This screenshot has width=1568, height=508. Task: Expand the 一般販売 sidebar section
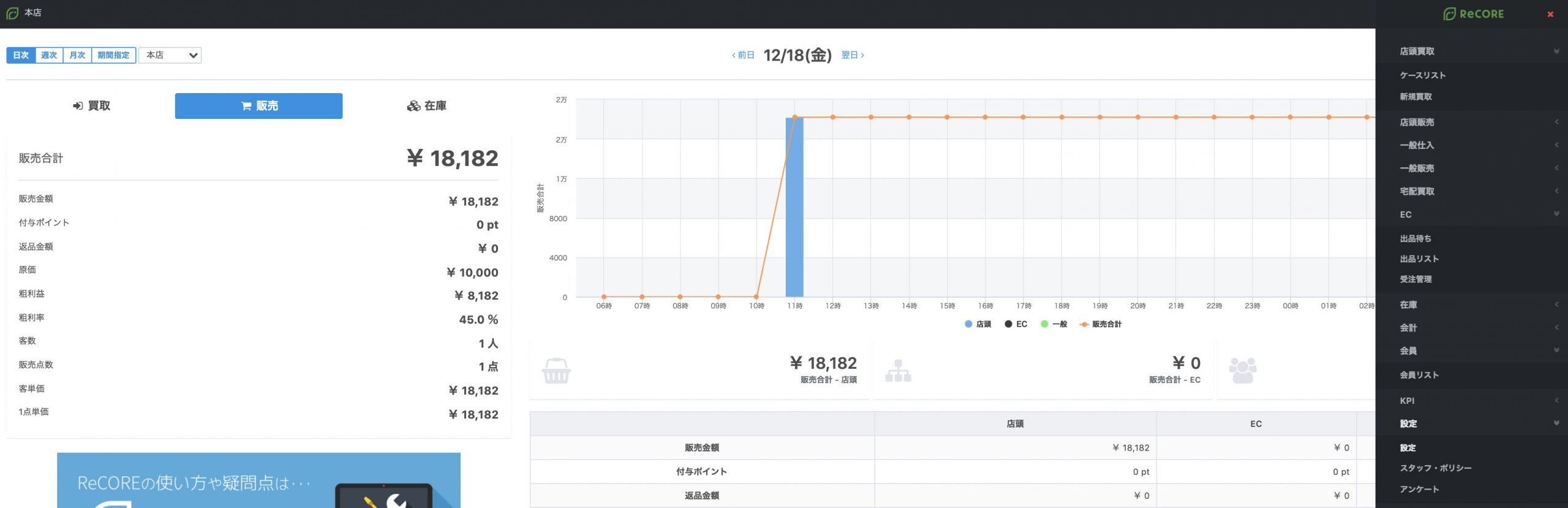point(1471,169)
